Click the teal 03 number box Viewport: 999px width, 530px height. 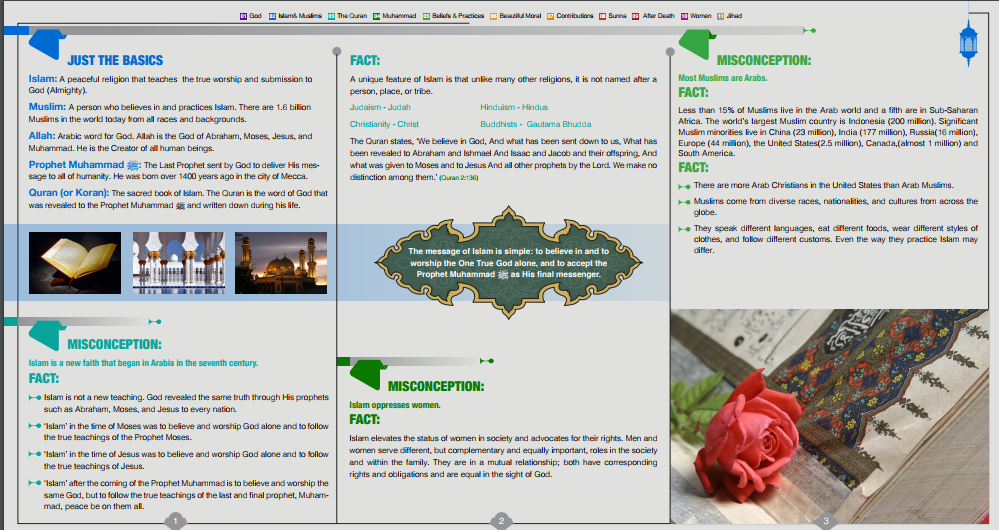[x=331, y=16]
